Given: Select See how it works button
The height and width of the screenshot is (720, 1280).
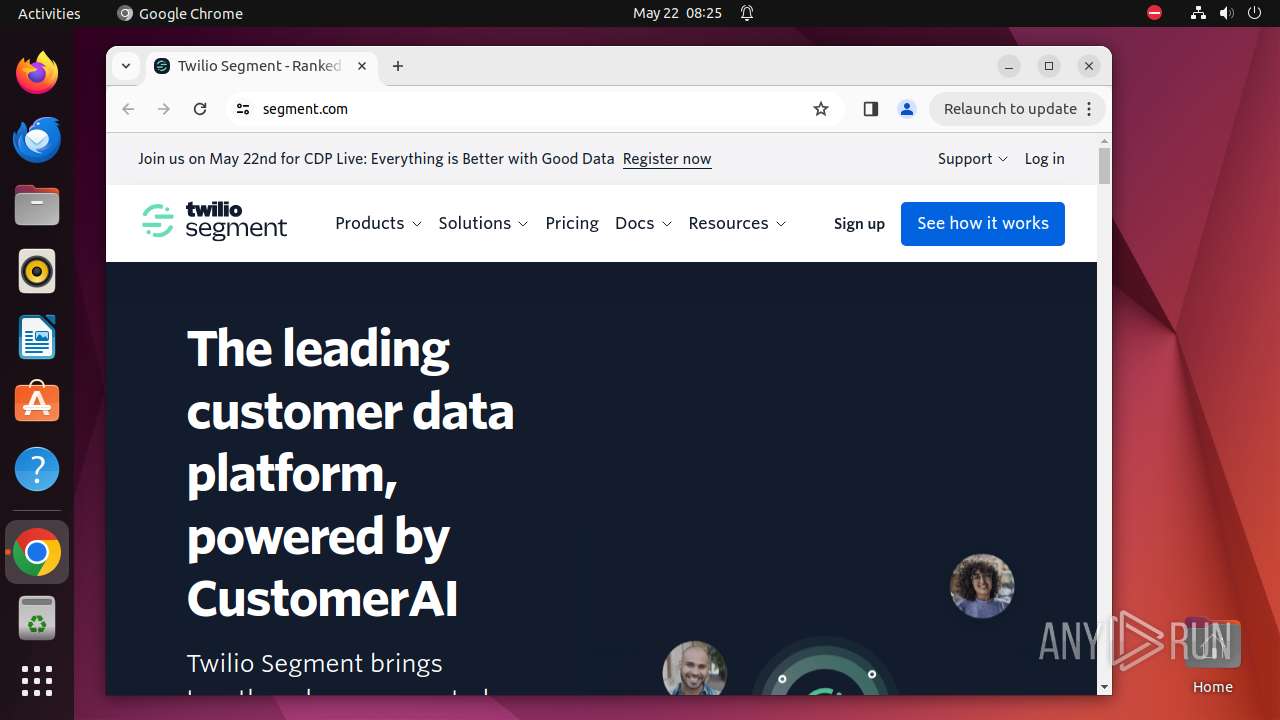Looking at the screenshot, I should (x=983, y=224).
